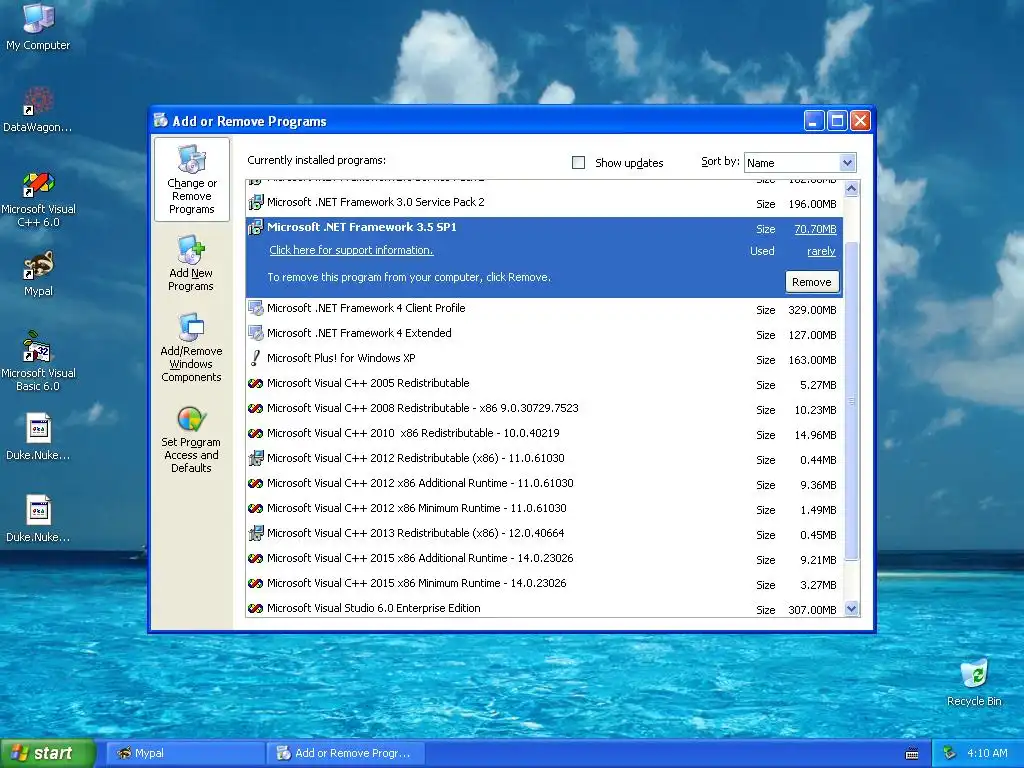Click the program list scrollbar up arrow
Viewport: 1024px width, 768px height.
pos(851,189)
